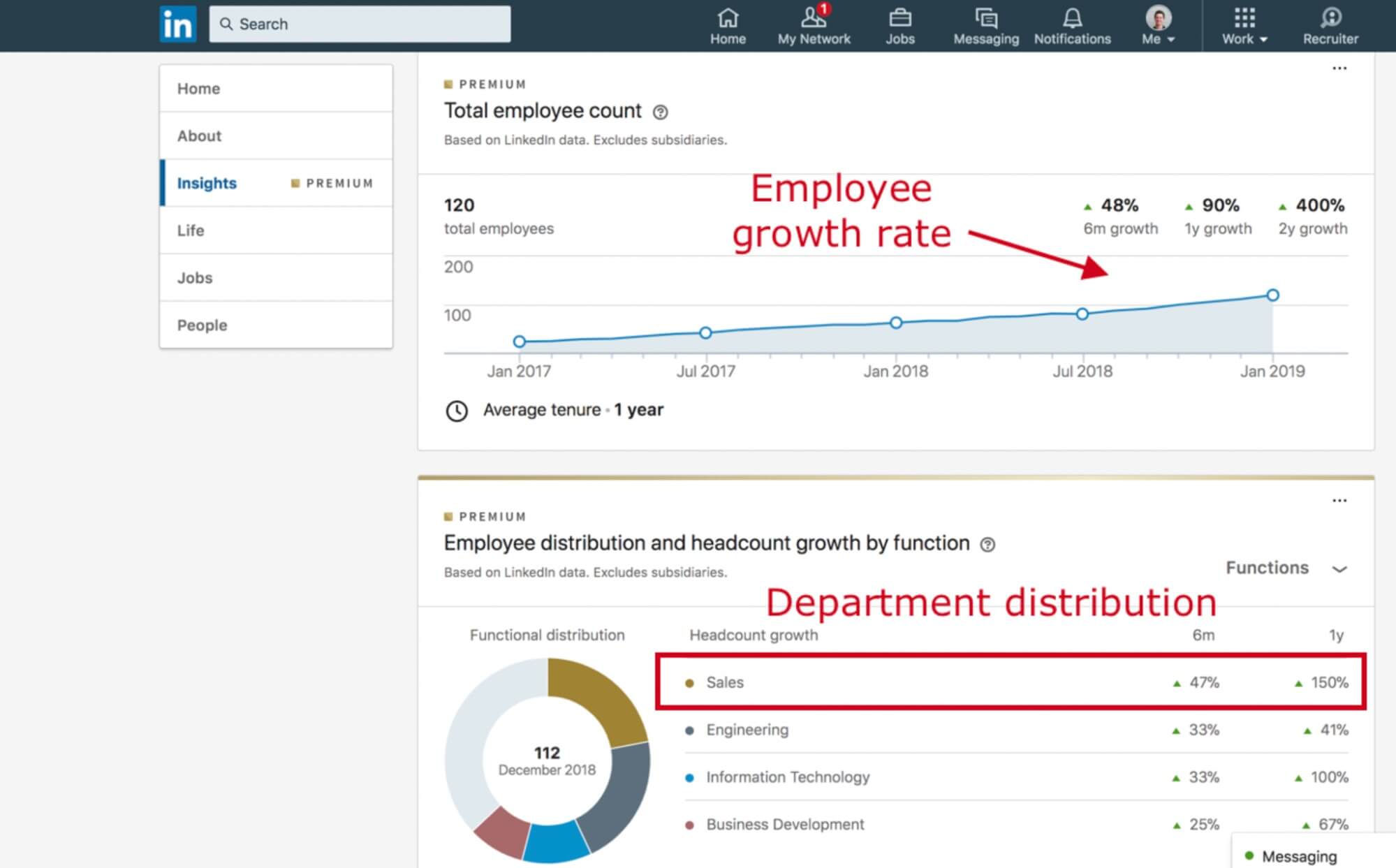1396x868 pixels.
Task: Select the People tab
Action: click(200, 325)
